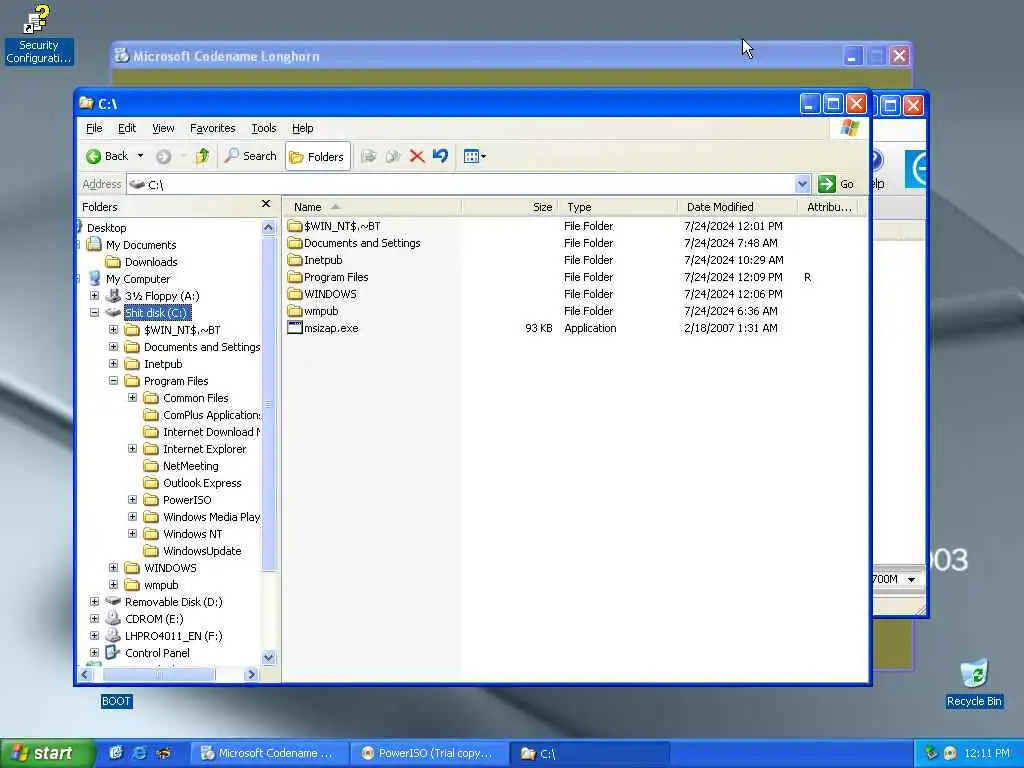Go up one folder level icon
The height and width of the screenshot is (768, 1024).
pos(202,156)
